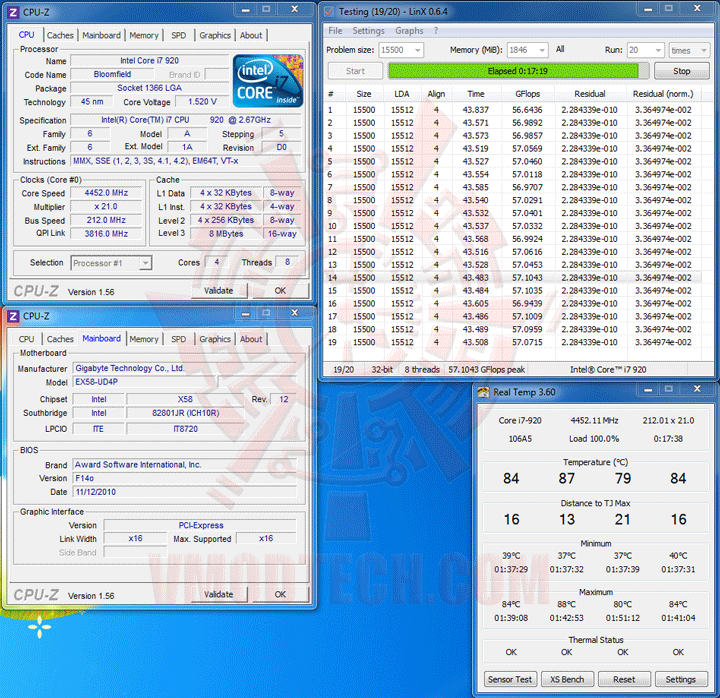Click Validate in the top CPU-Z window
The height and width of the screenshot is (698, 720).
219,291
